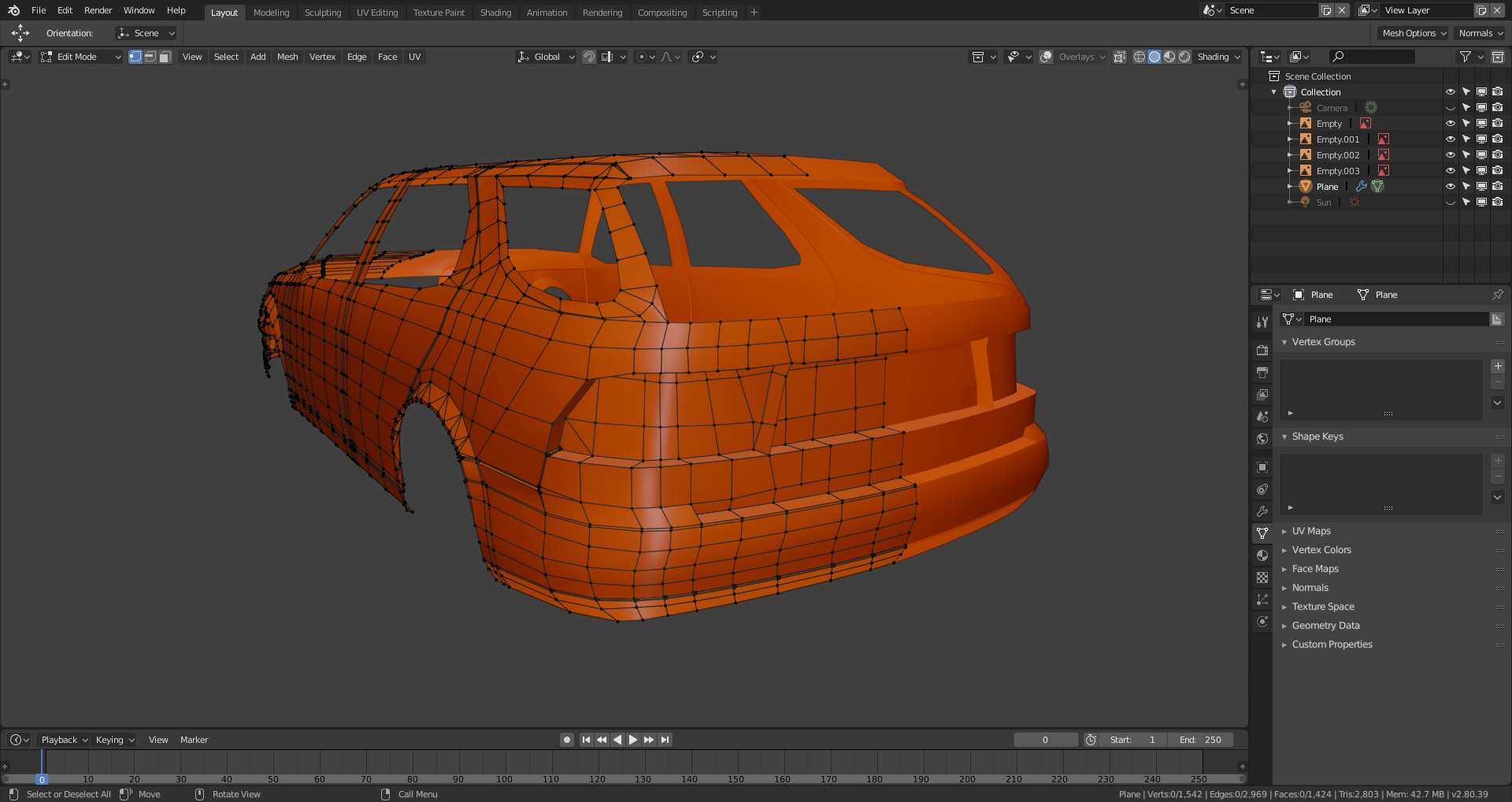Open the Modifiers wrench properties tab
1512x802 pixels.
(x=1262, y=511)
